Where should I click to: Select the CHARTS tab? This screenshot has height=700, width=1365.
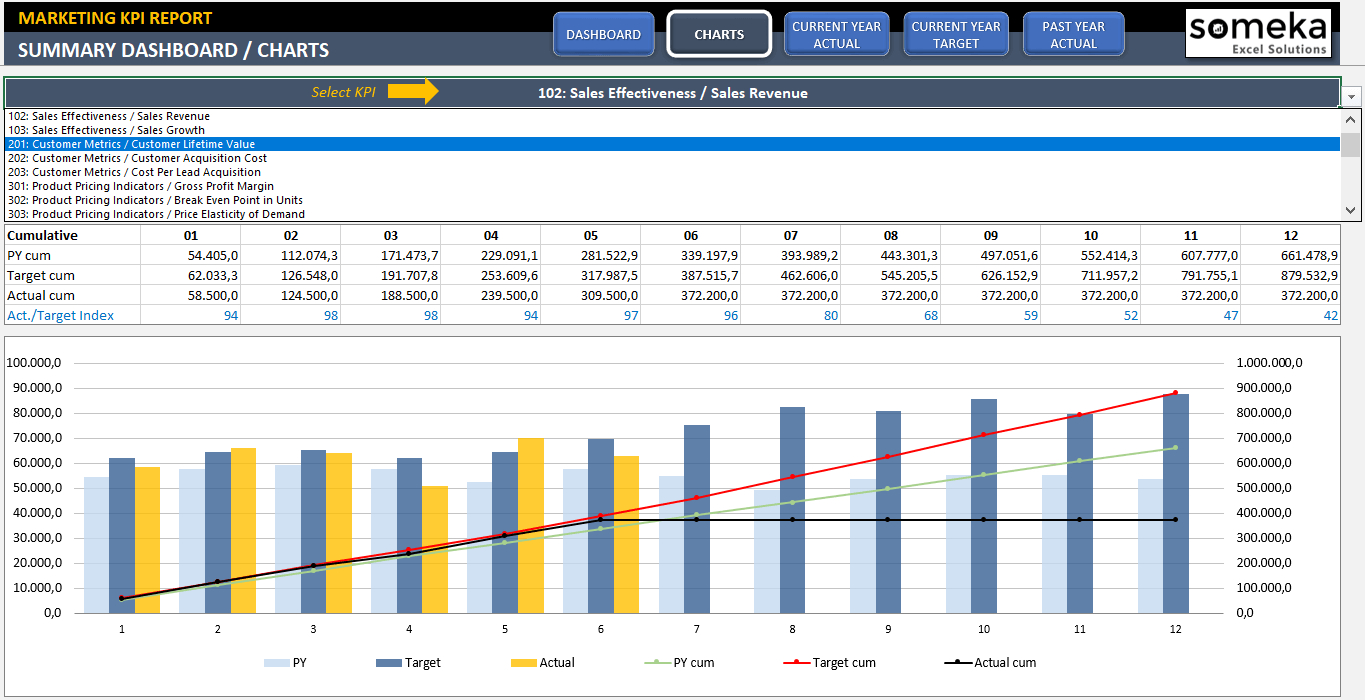718,33
